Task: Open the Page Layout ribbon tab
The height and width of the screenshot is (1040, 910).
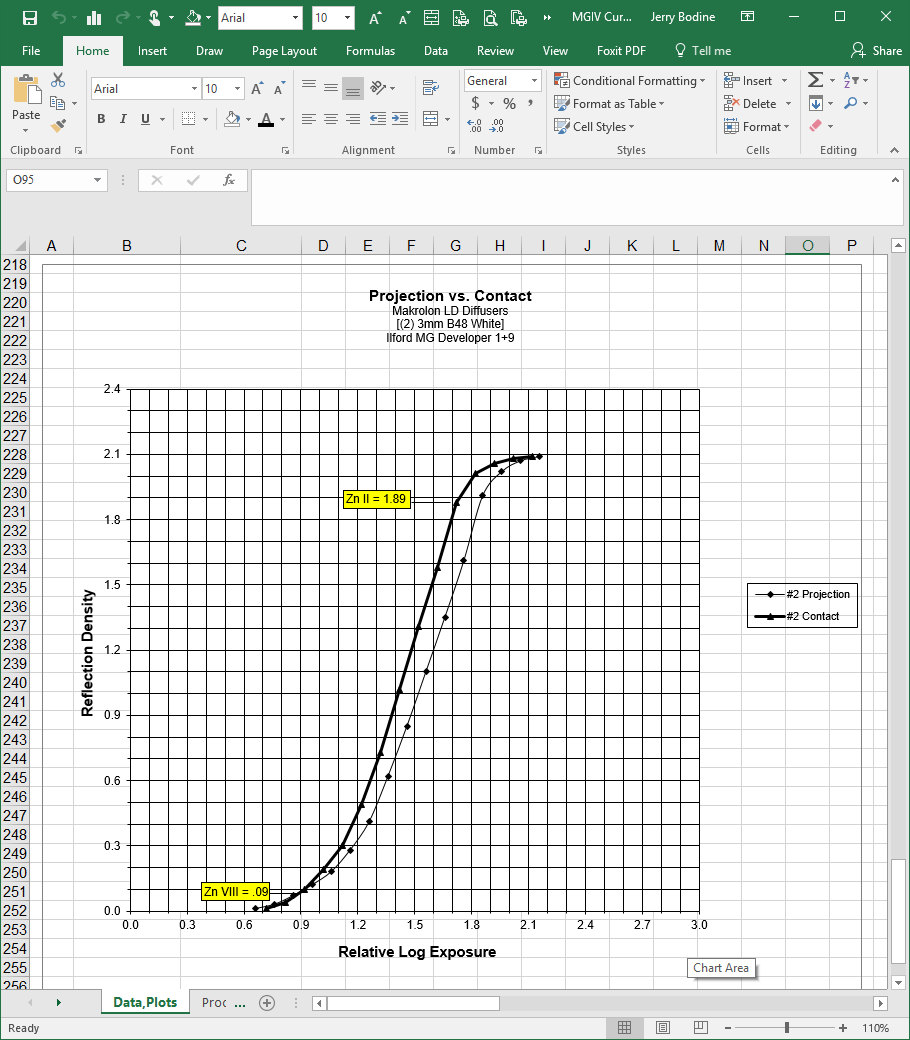Action: click(284, 51)
